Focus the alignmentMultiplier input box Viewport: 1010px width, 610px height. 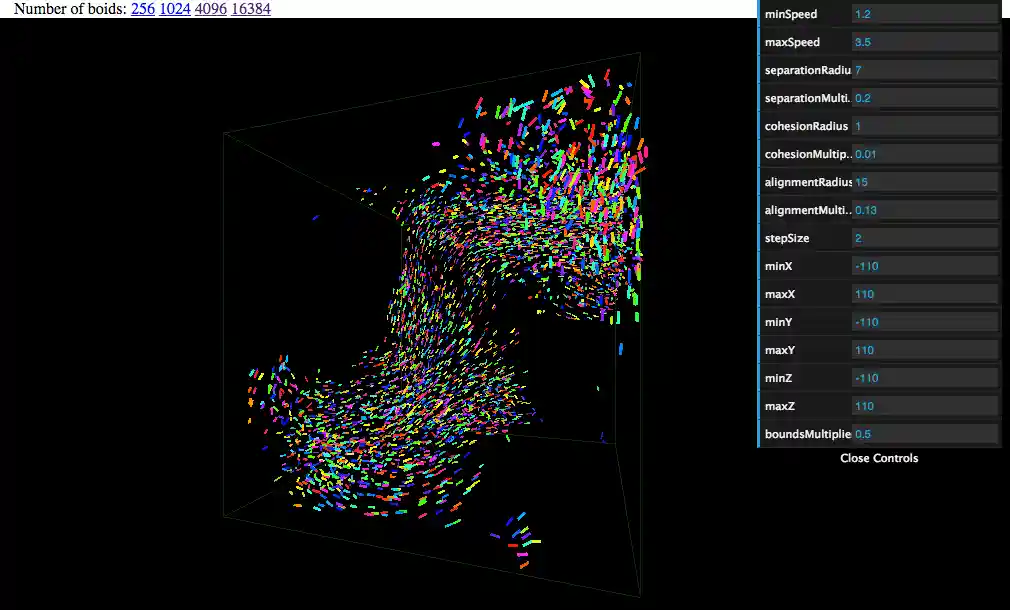[924, 211]
